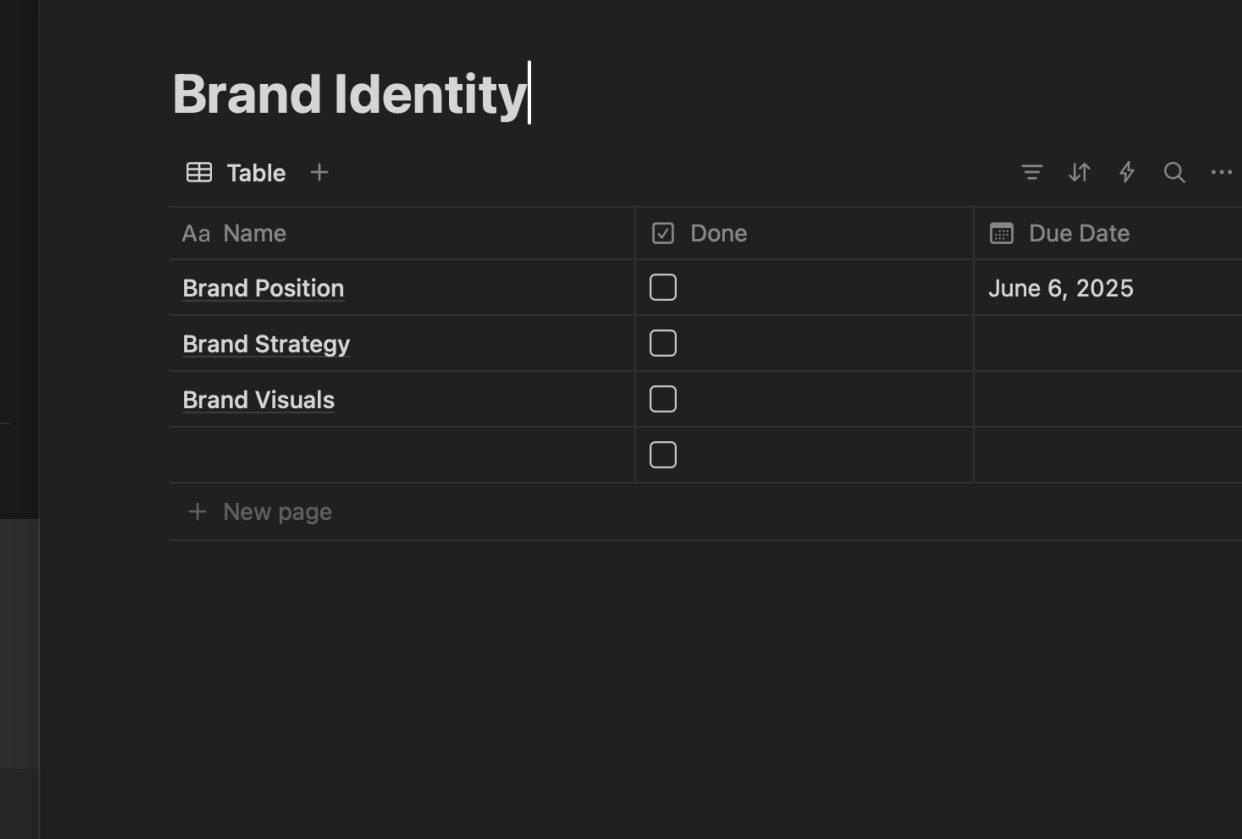Toggle the Done checkbox in the empty row

pyautogui.click(x=663, y=456)
